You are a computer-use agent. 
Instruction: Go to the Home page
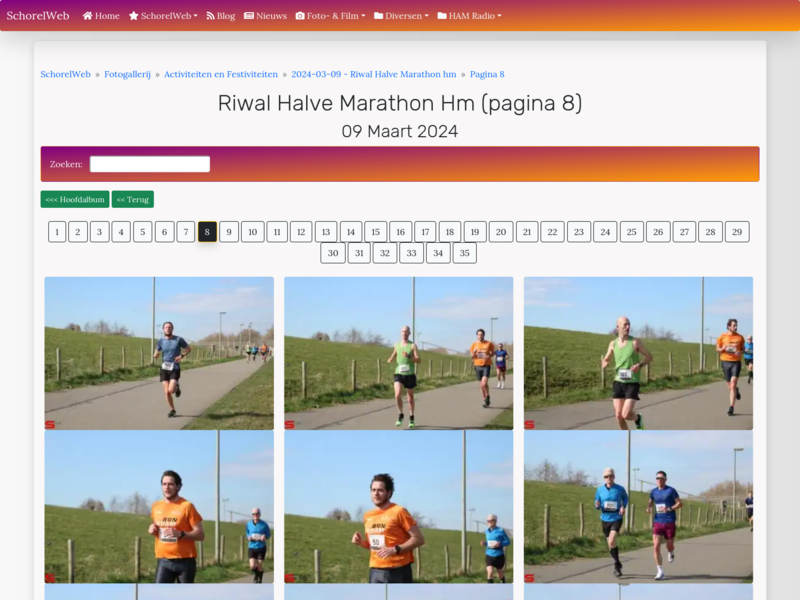pyautogui.click(x=101, y=16)
